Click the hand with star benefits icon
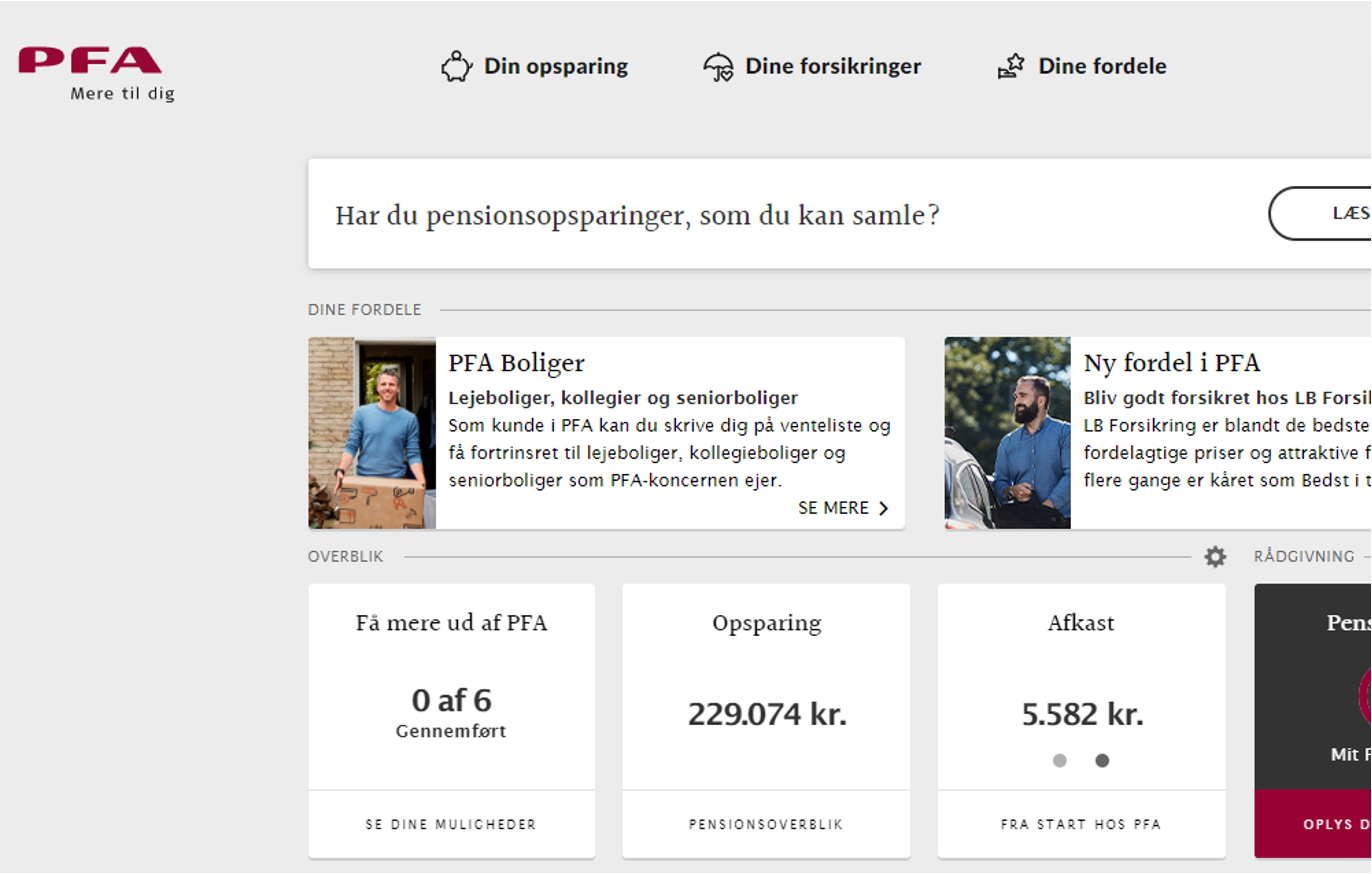Screen dimensions: 1372x874 1011,67
